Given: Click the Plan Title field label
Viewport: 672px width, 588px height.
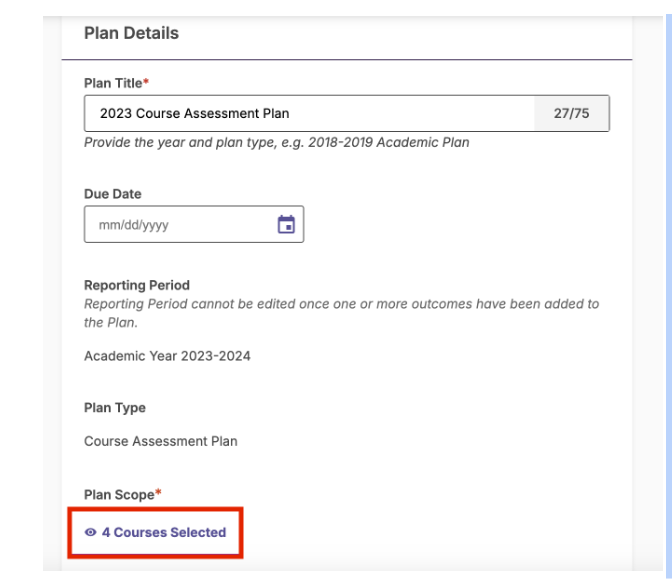Looking at the screenshot, I should (x=113, y=83).
